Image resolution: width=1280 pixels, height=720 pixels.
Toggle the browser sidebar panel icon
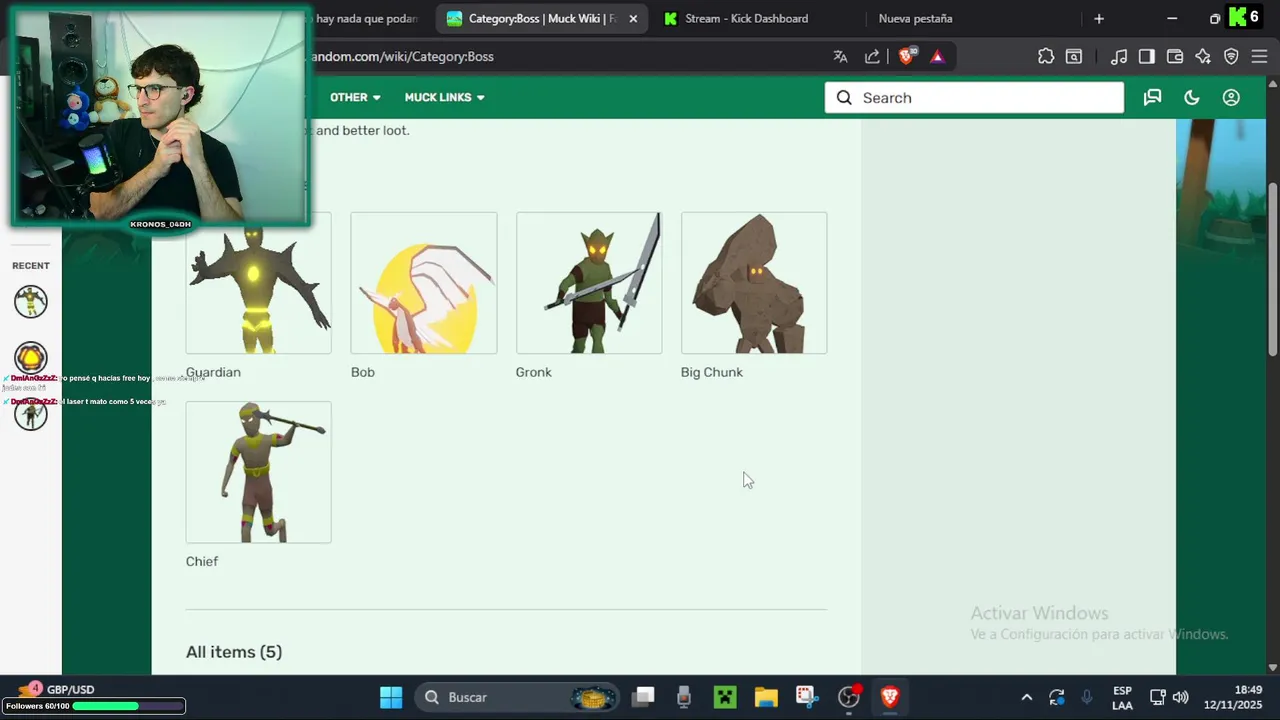[1147, 57]
